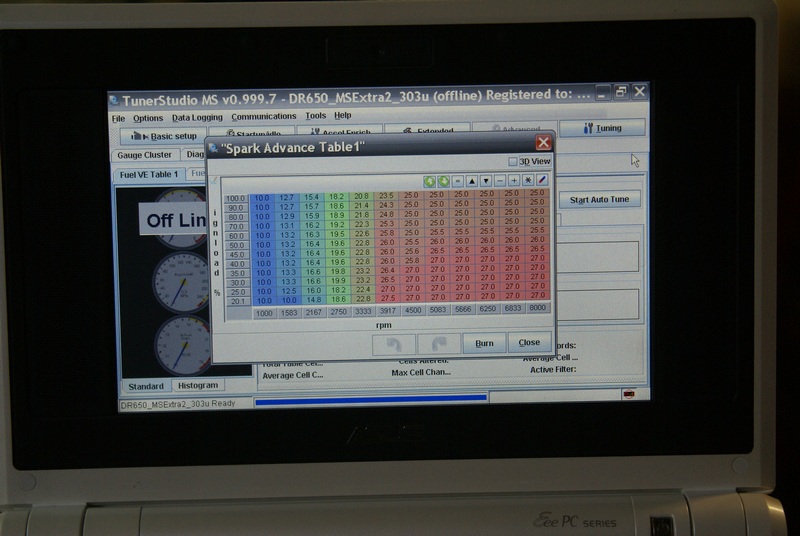Click the Start Auto Tune button
Screen dimensions: 800x536
(x=599, y=199)
